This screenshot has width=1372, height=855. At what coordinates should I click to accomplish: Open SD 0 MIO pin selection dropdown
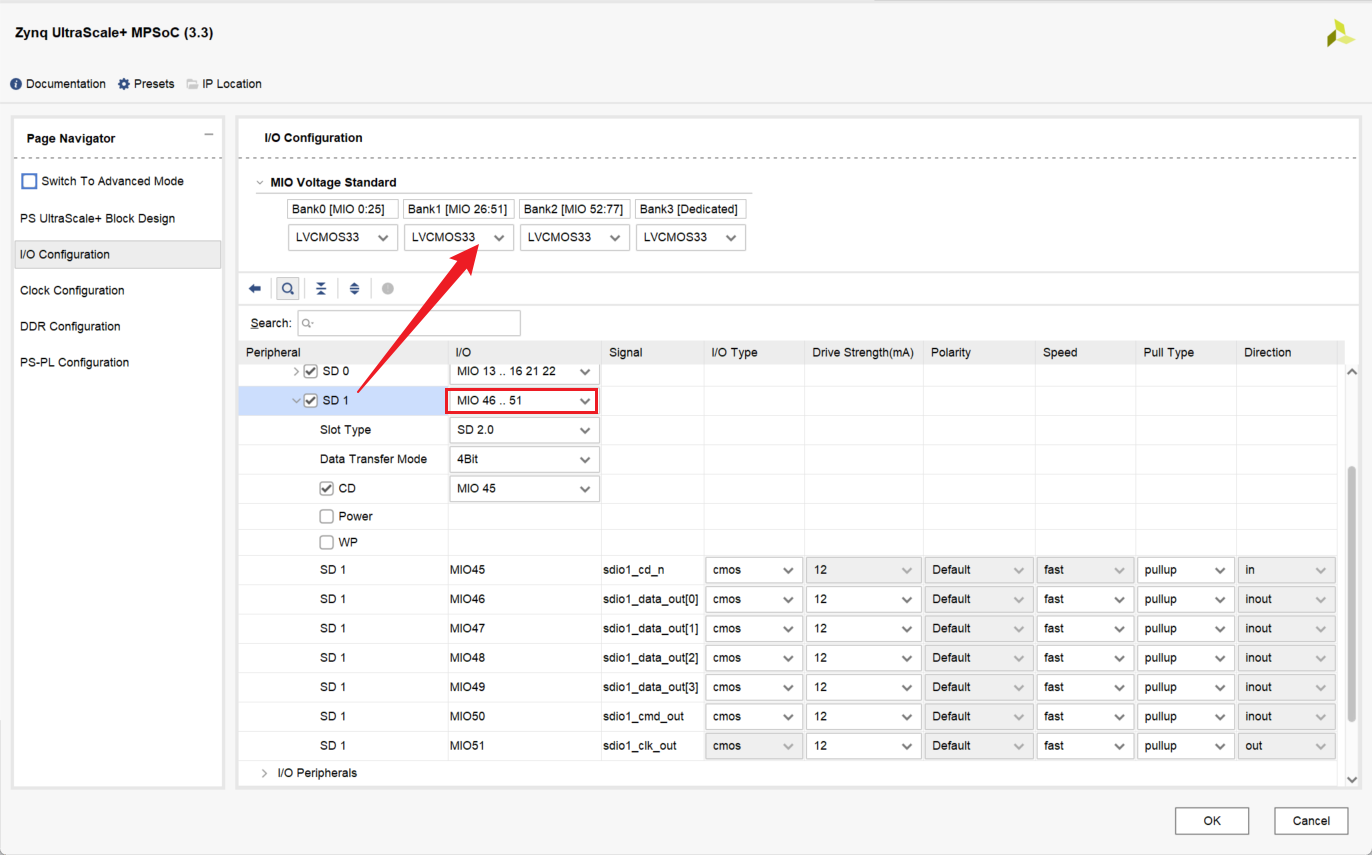pyautogui.click(x=524, y=371)
